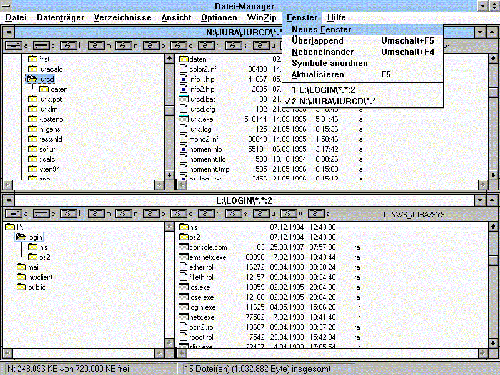
Task: Minimize the N:\JURA child window
Action: tap(480, 32)
